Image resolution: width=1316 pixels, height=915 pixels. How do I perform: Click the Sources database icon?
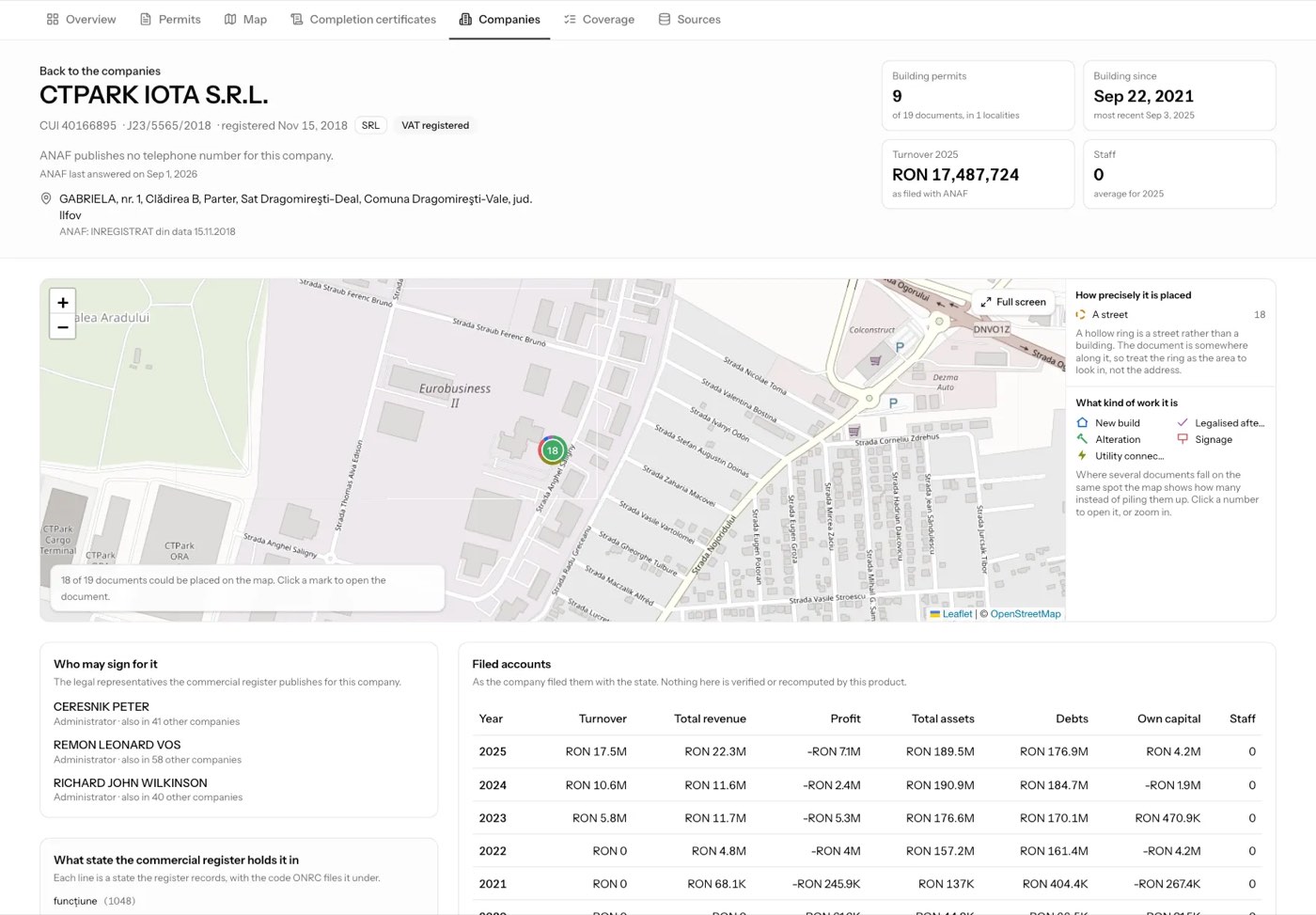point(665,19)
